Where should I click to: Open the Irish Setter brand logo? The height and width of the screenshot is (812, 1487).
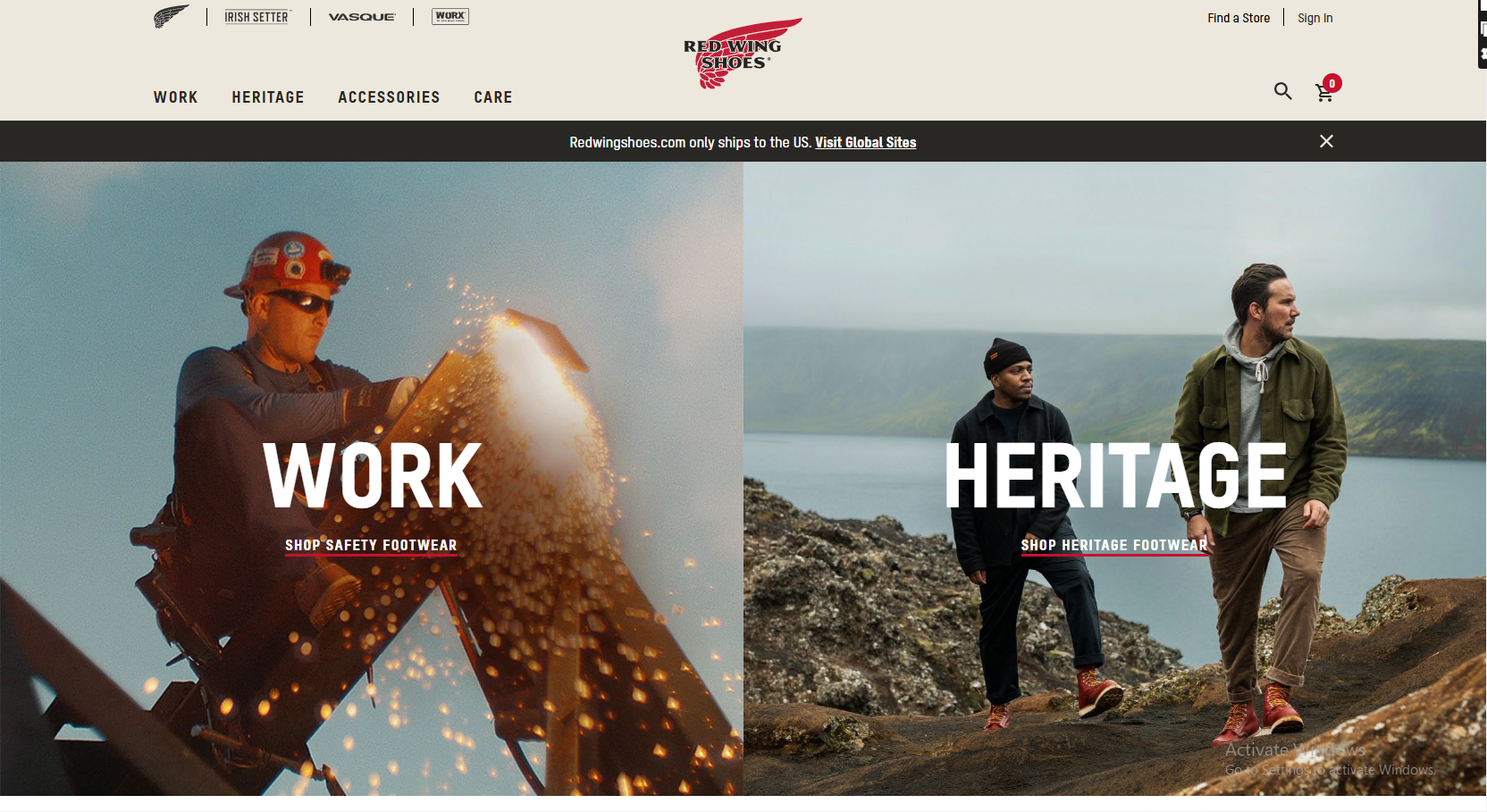(257, 17)
